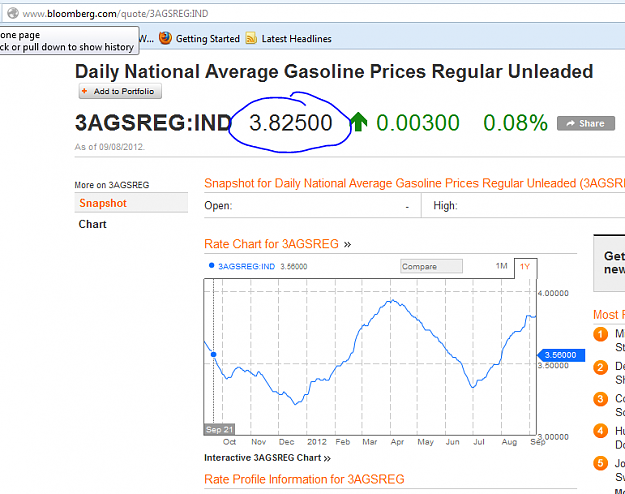Click the Apr x-axis label
The image size is (625, 494).
point(397,442)
